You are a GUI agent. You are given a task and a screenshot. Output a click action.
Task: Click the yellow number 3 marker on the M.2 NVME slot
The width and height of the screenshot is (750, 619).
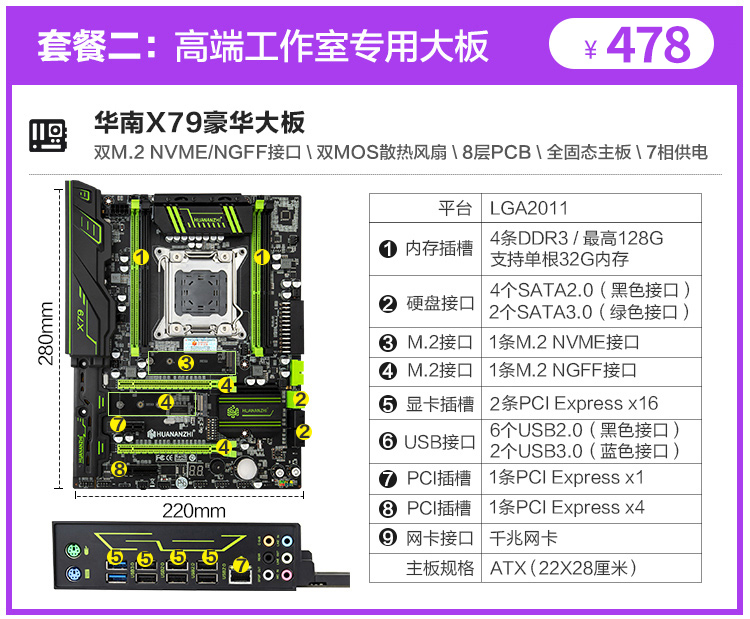coord(186,363)
